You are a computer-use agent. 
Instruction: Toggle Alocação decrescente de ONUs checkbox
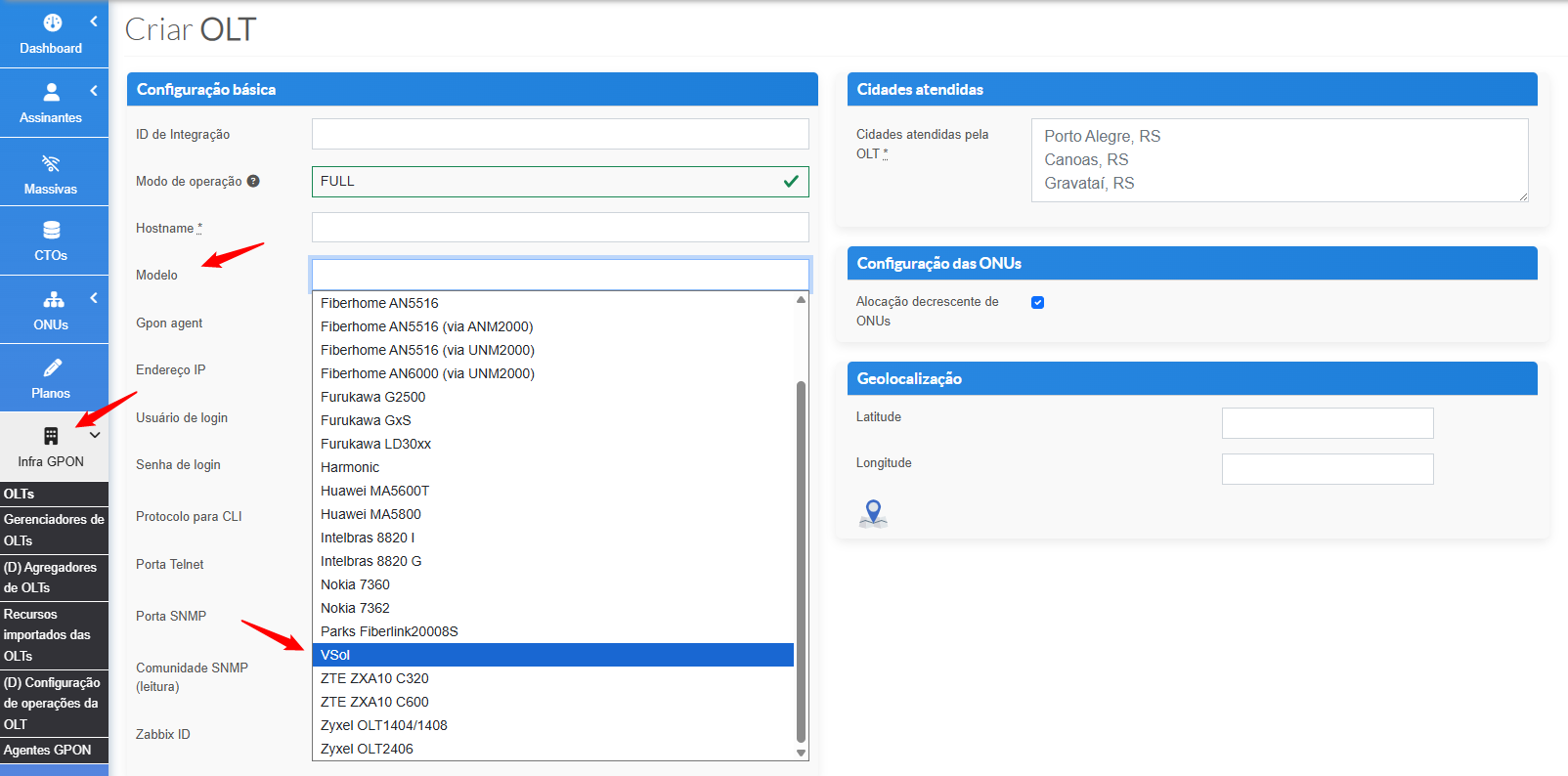pyautogui.click(x=1037, y=302)
